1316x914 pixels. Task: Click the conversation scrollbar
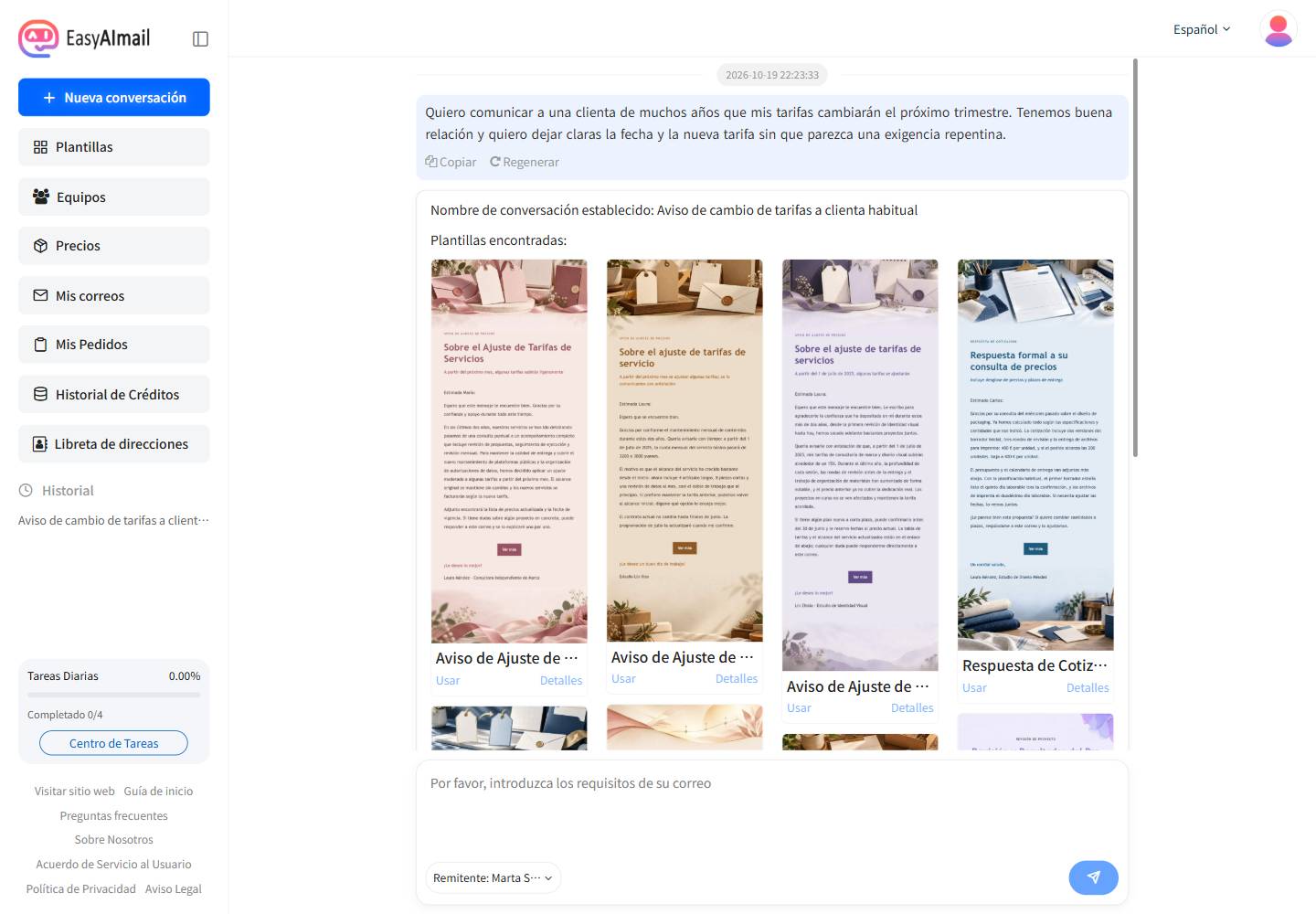1135,258
